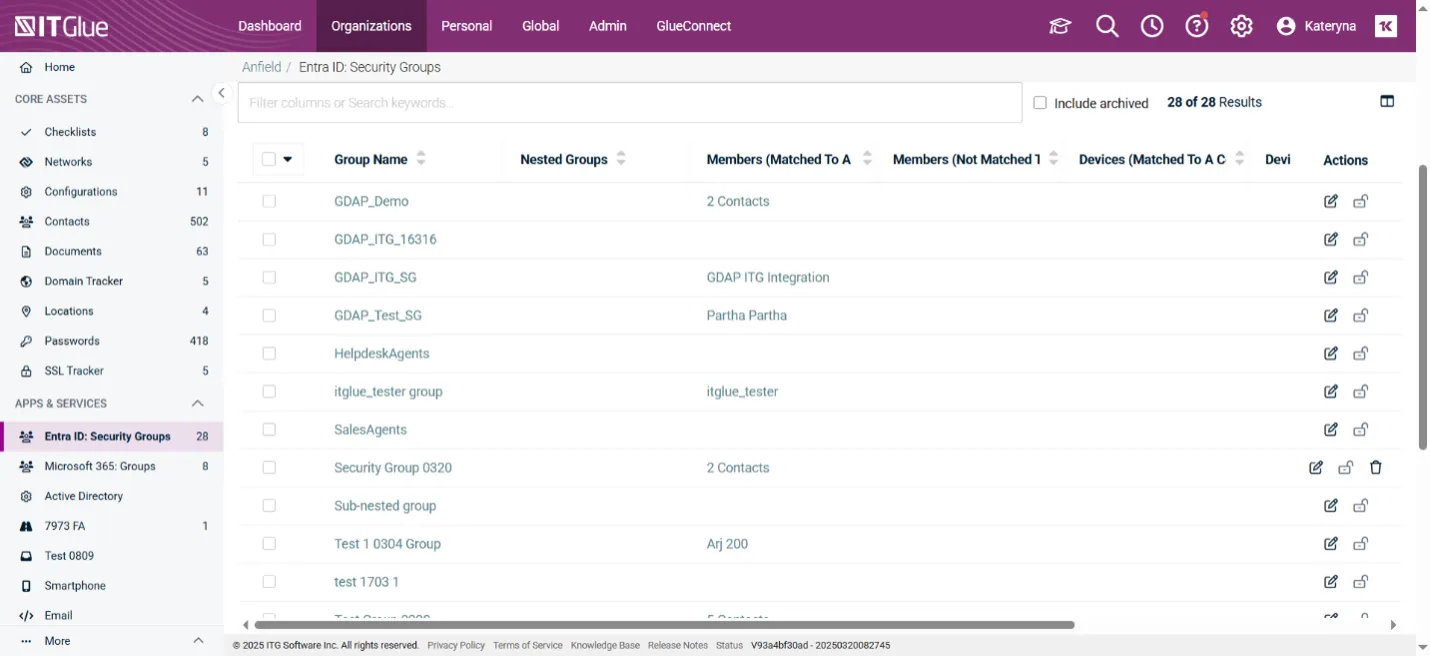Open the recent history clock icon
The image size is (1430, 660).
pyautogui.click(x=1152, y=26)
